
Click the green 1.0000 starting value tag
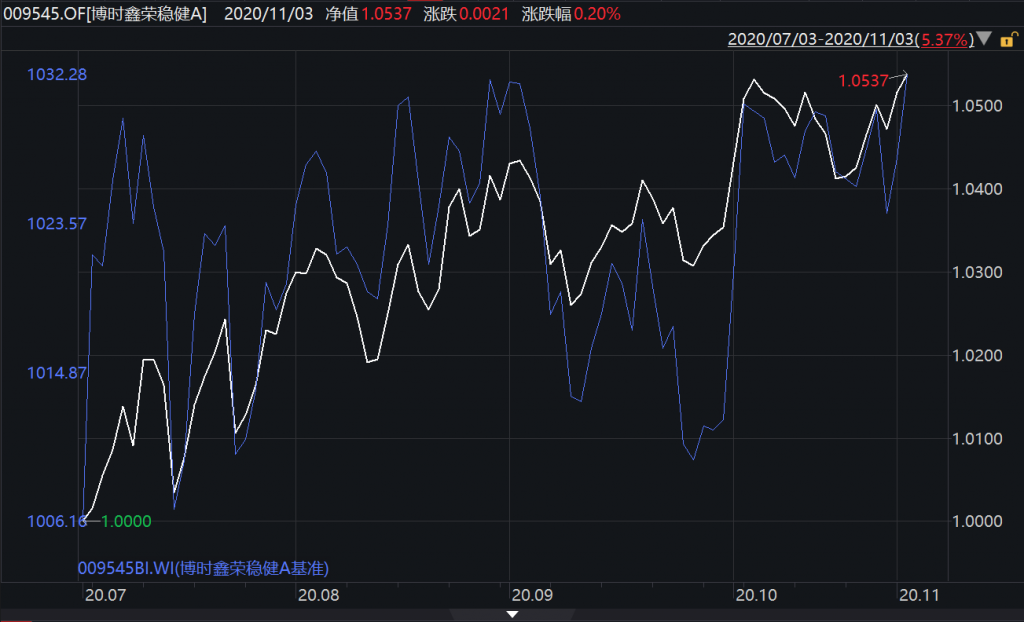tap(126, 521)
